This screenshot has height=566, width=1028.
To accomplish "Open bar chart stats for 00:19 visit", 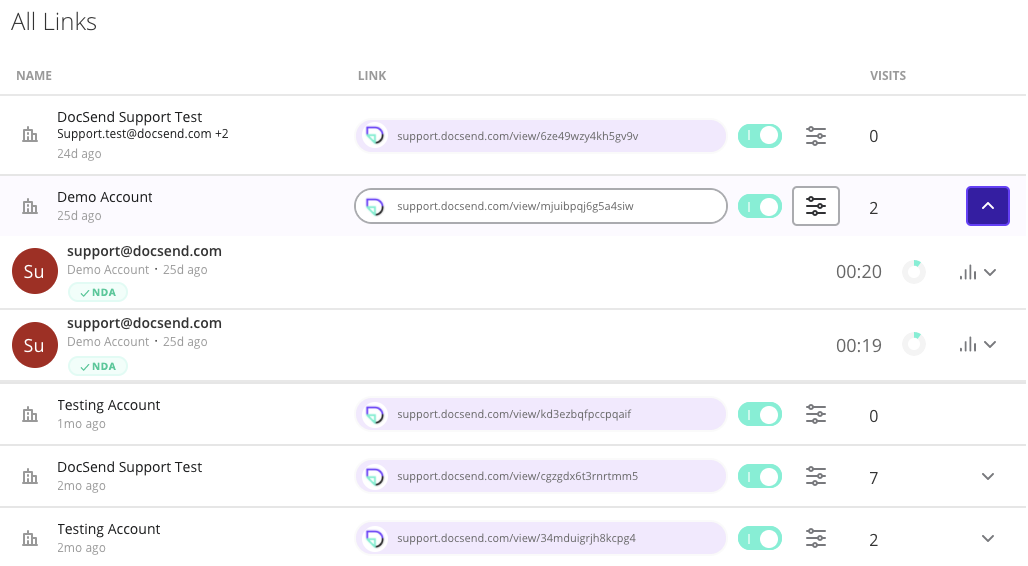I will pos(968,344).
